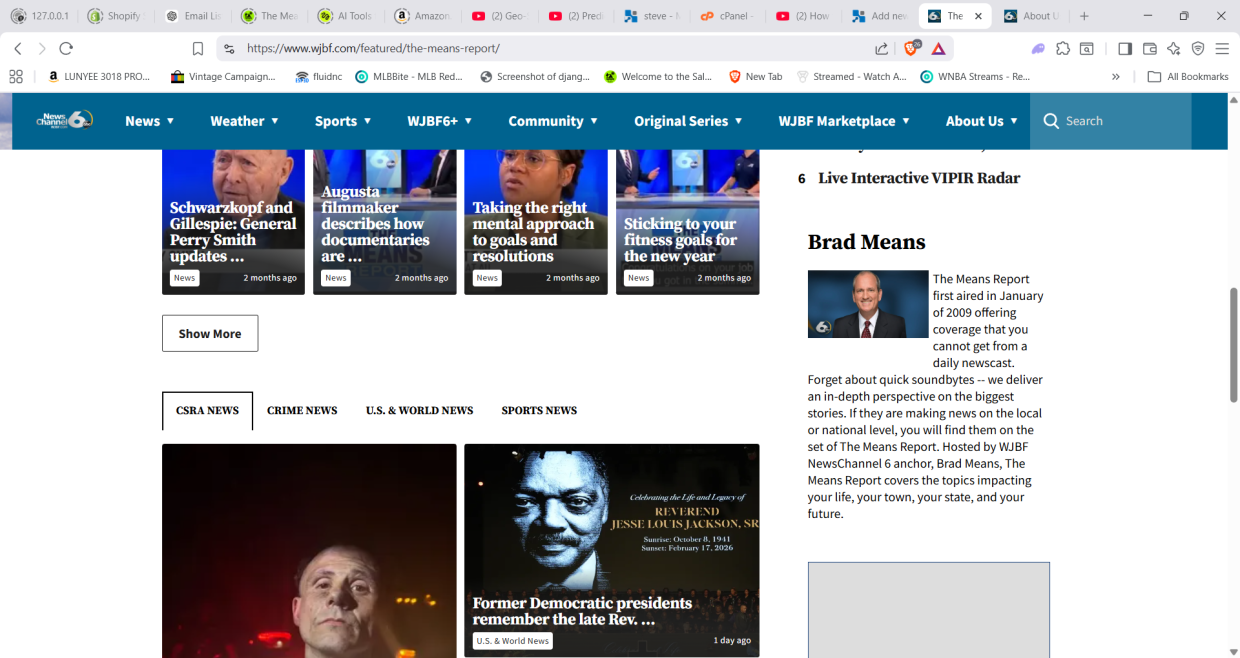
Task: Click the site Search input field
Action: 1122,121
